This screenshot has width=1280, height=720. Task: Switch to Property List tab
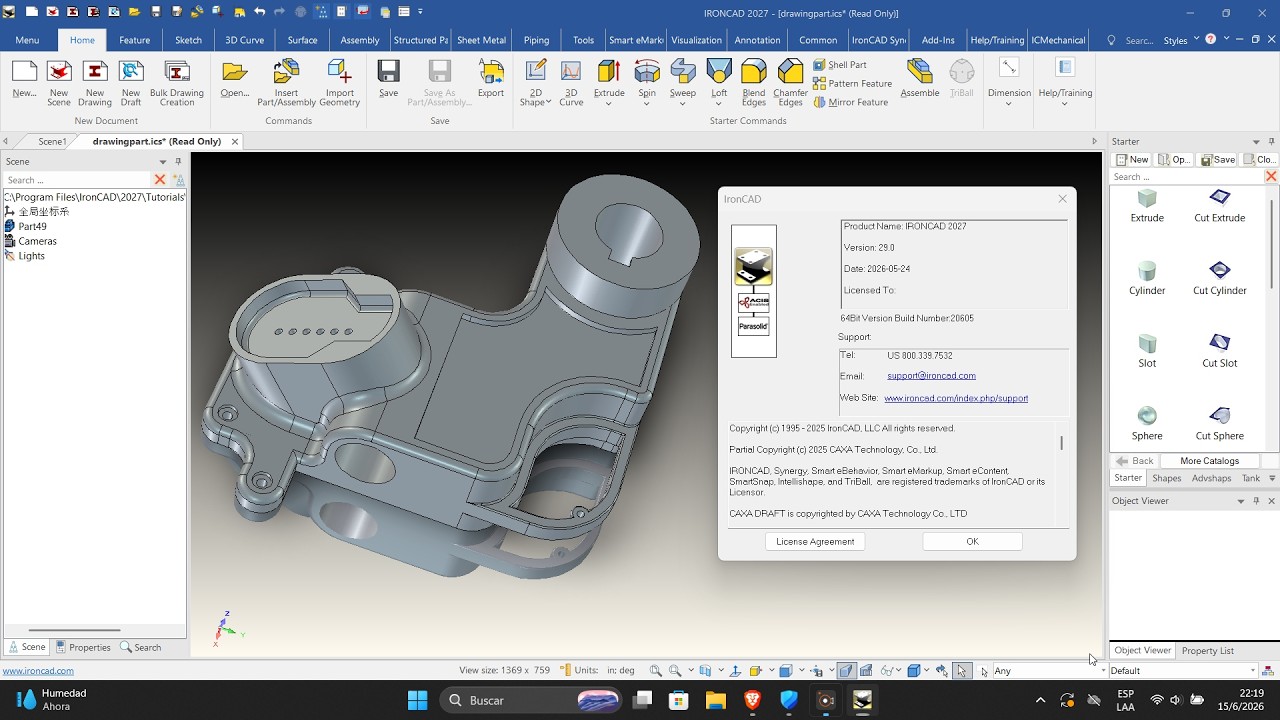1207,650
